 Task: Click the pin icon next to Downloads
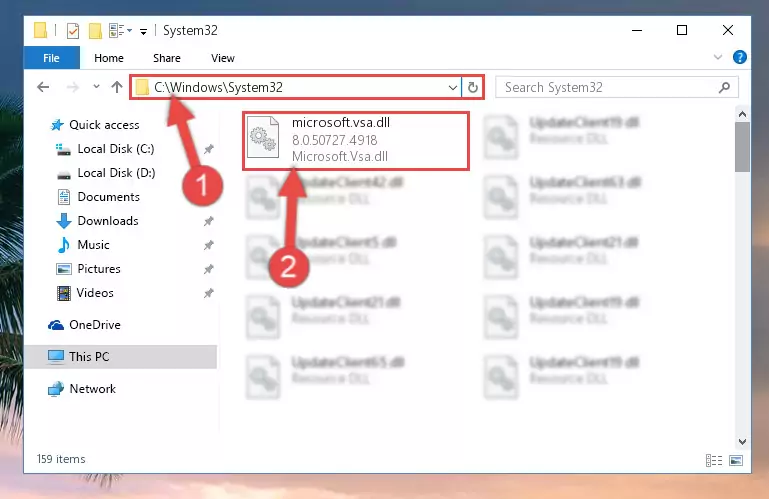pos(208,221)
